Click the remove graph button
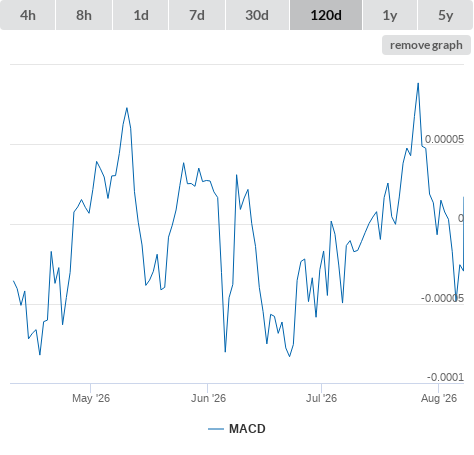Viewport: 474px width, 455px height. [426, 45]
